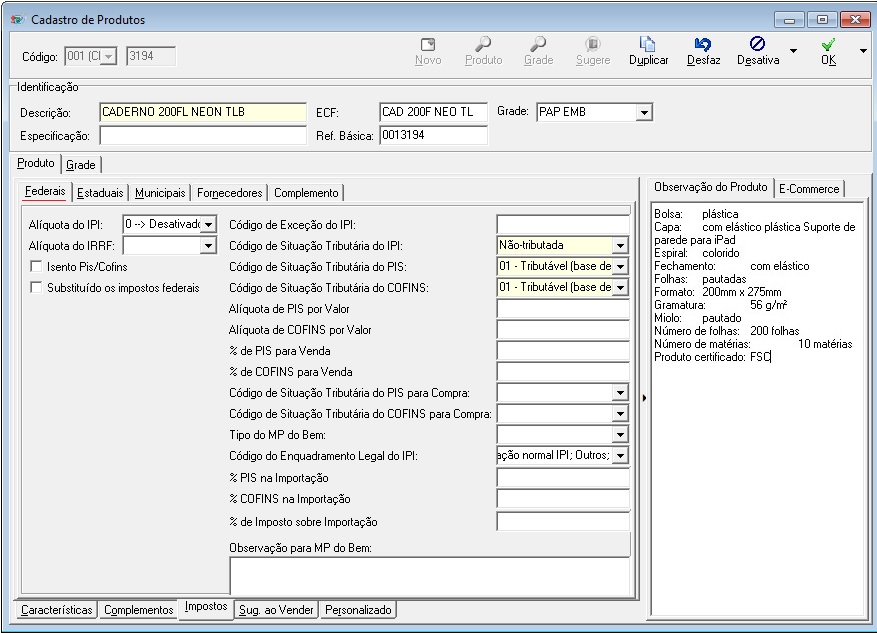The image size is (877, 633).
Task: Click Observação para MP do Bem text area
Action: click(x=430, y=575)
